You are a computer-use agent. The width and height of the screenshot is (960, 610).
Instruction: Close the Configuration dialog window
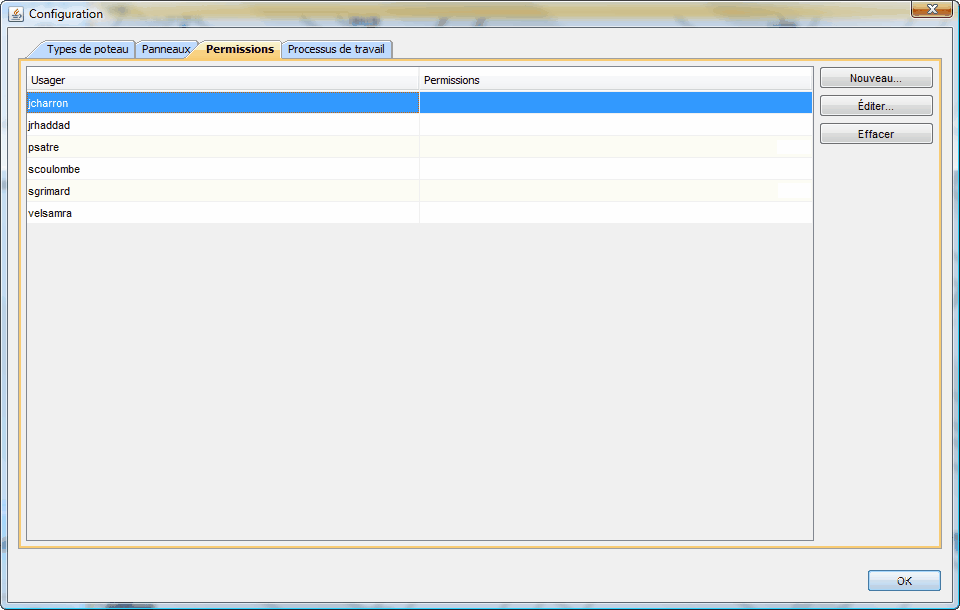point(931,9)
